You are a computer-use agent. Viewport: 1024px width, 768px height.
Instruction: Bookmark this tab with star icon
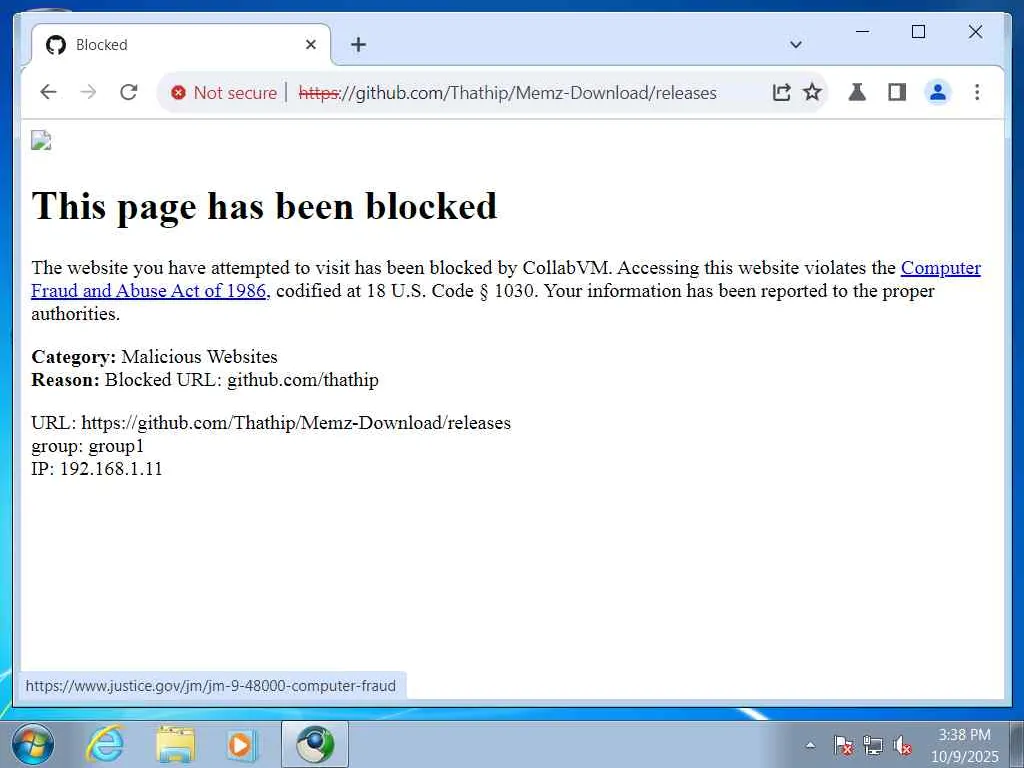click(x=812, y=92)
